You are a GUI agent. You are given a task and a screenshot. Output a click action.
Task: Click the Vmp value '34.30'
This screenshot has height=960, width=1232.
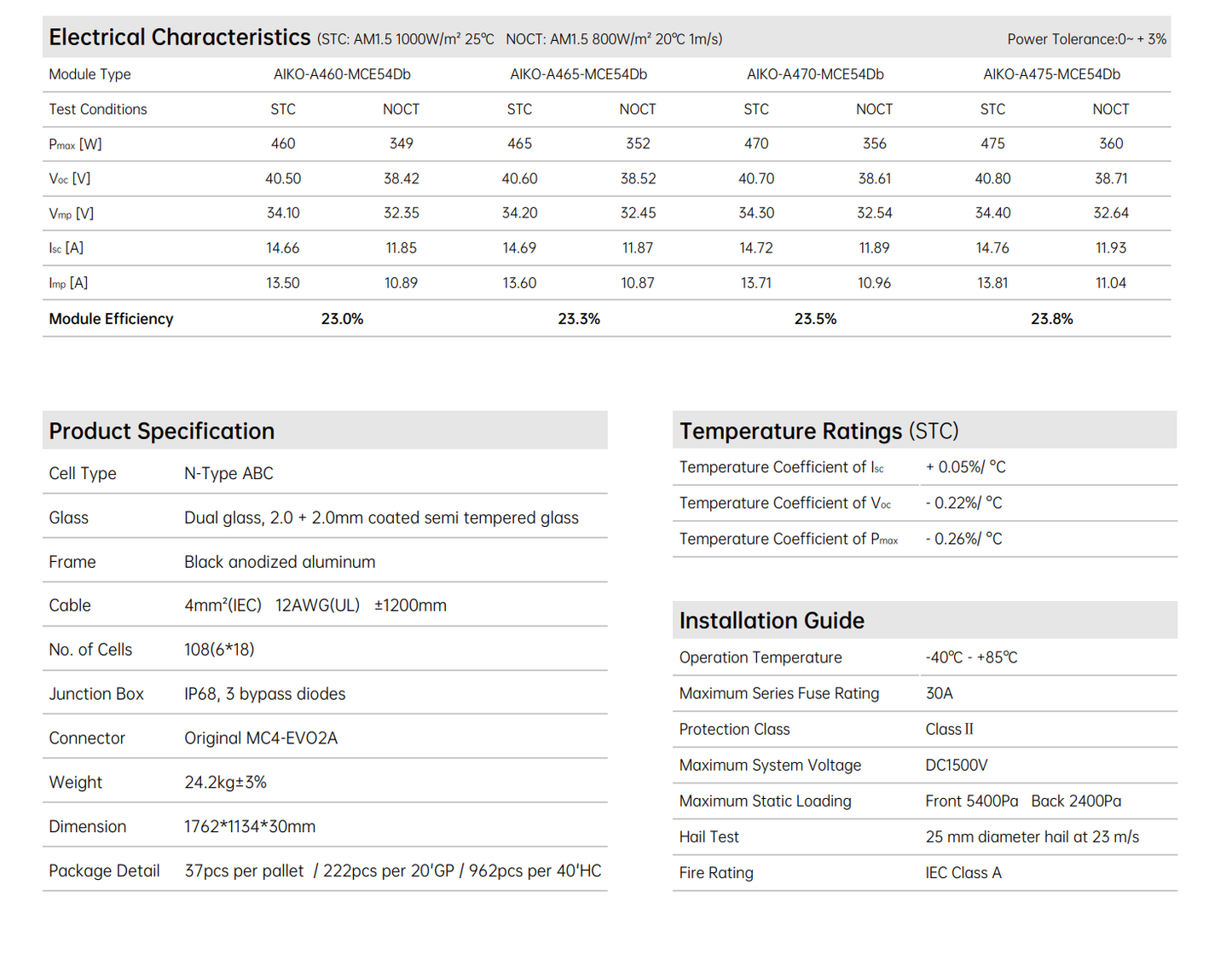coord(756,213)
